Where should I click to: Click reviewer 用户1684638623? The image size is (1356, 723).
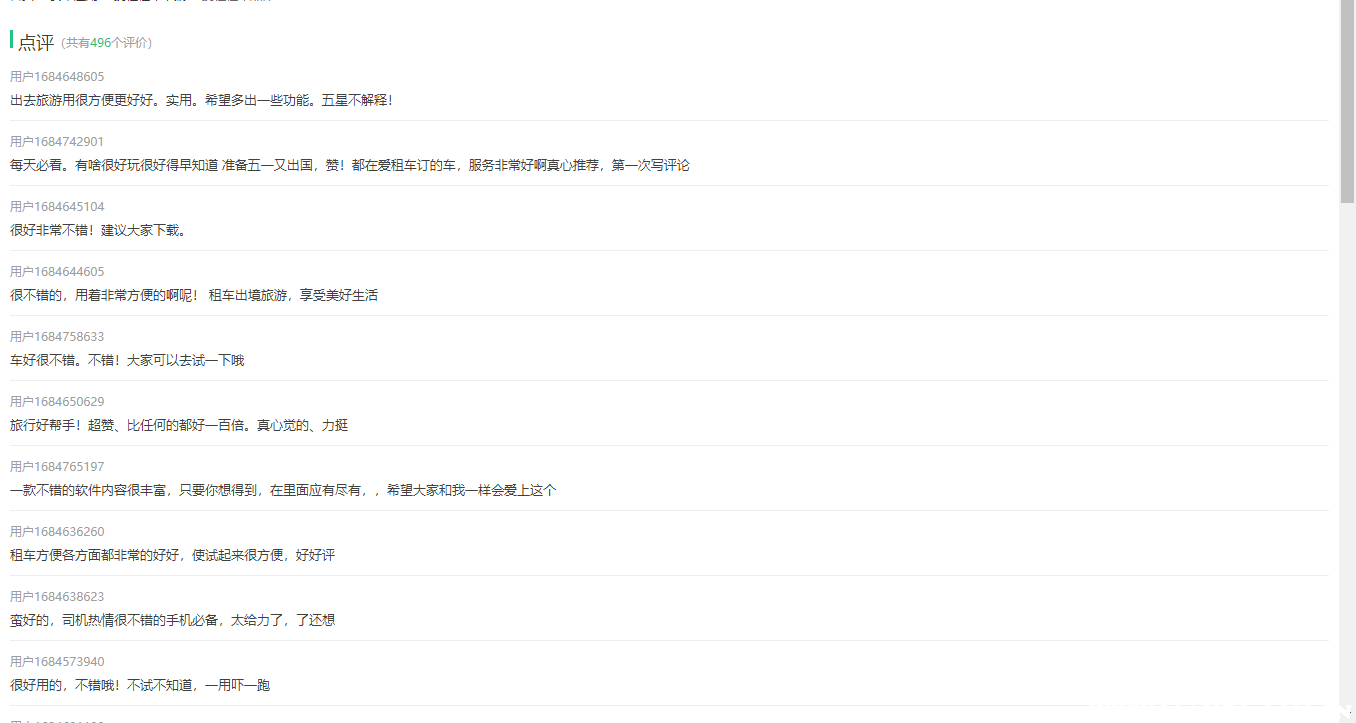57,597
